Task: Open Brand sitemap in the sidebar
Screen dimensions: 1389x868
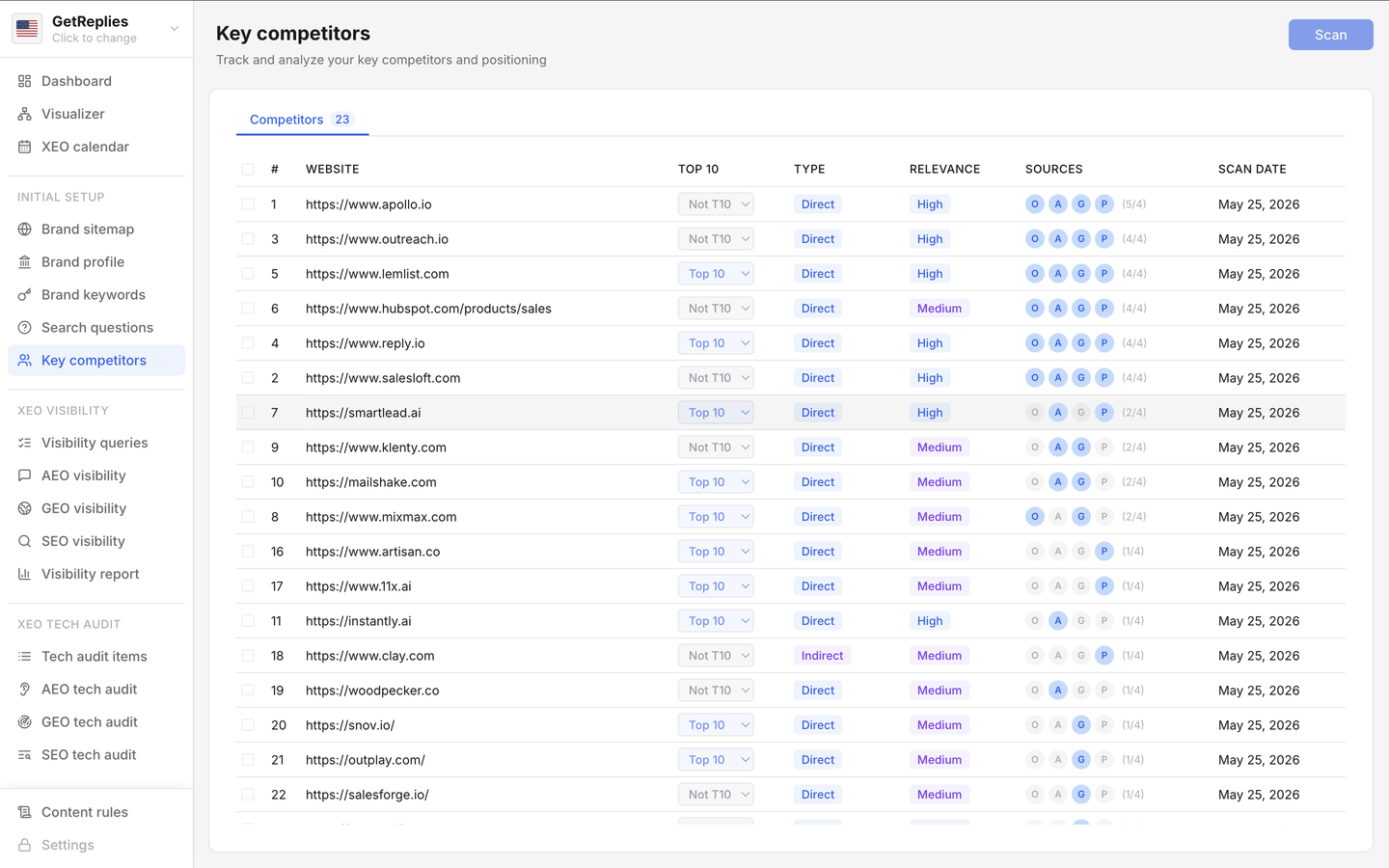Action: pyautogui.click(x=96, y=230)
